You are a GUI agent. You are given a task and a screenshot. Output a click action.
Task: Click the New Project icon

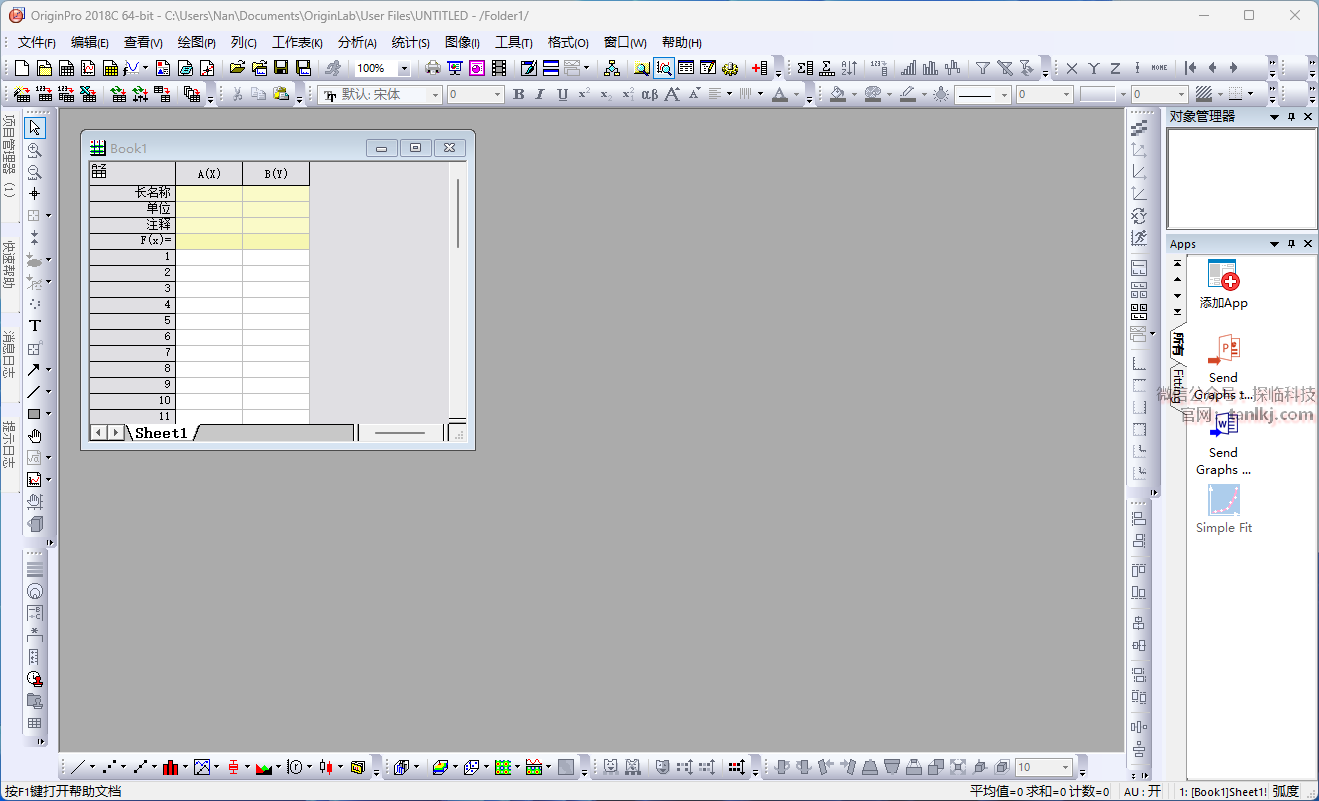(22, 68)
